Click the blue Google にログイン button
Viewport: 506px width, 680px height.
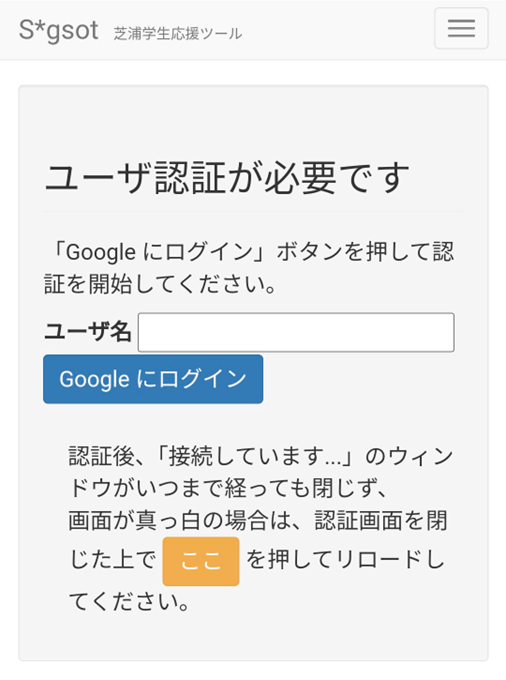(x=153, y=379)
